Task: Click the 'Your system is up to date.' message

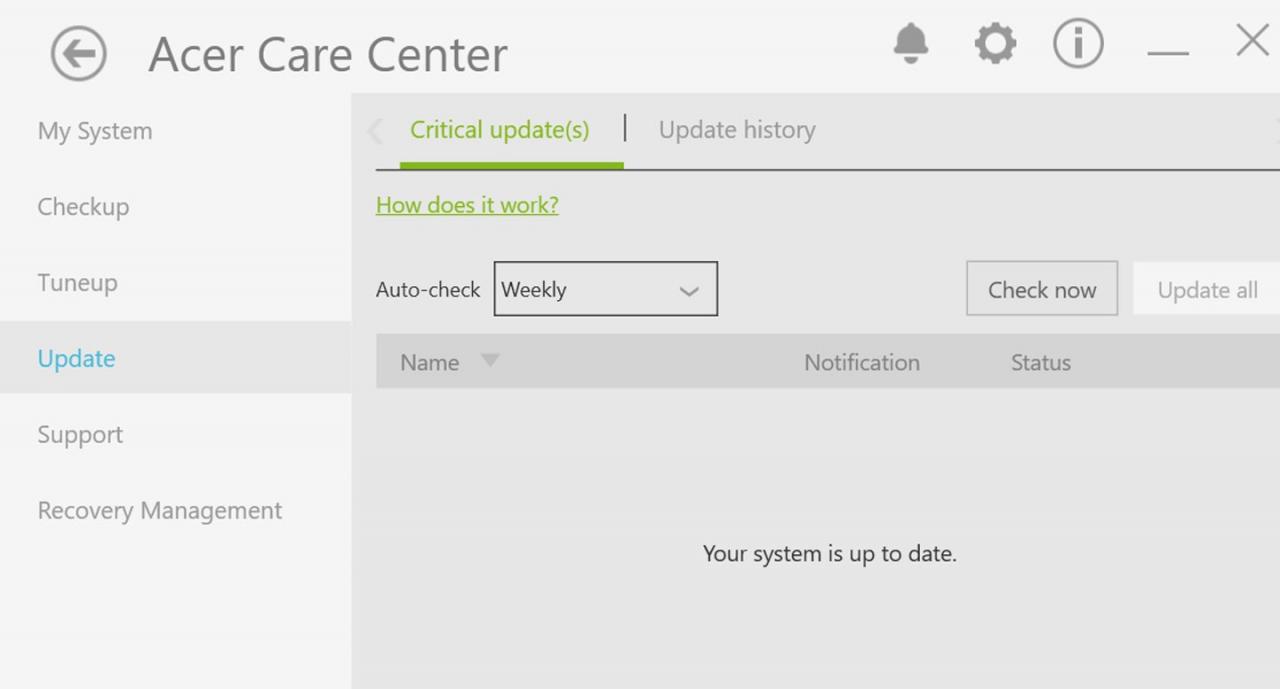Action: 830,553
